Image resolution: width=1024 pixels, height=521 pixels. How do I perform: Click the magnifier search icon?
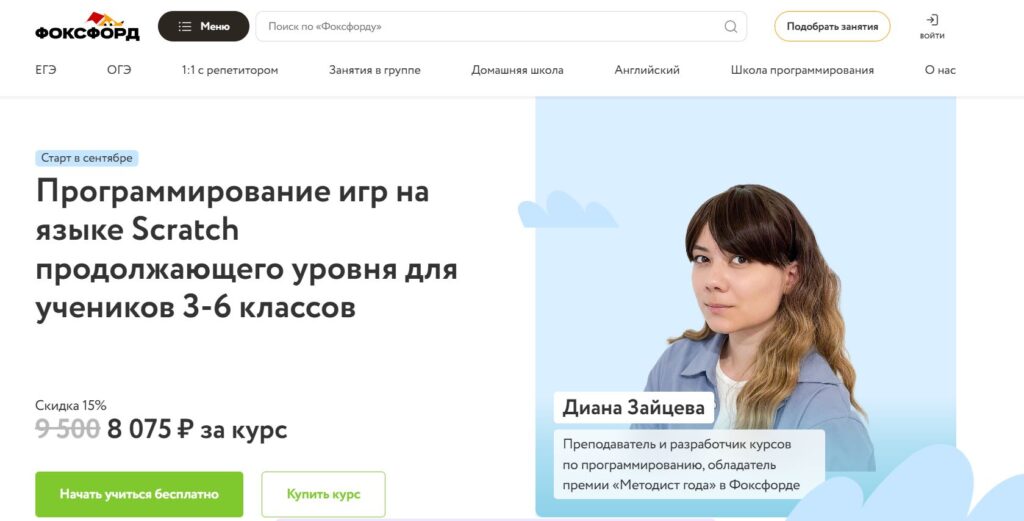[731, 26]
